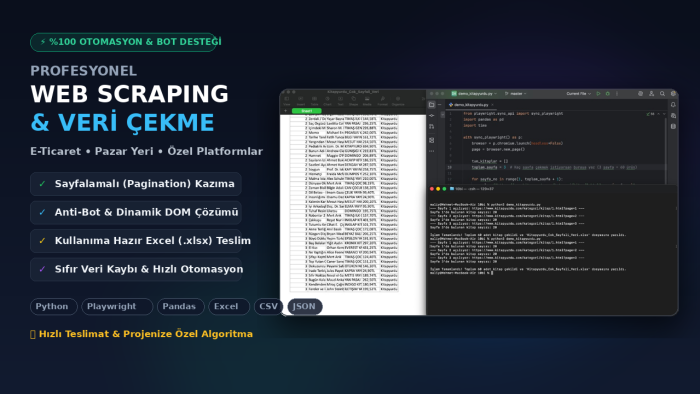This screenshot has width=700, height=394.
Task: Close the demo_kitapyurdu.py editor tab
Action: (492, 105)
